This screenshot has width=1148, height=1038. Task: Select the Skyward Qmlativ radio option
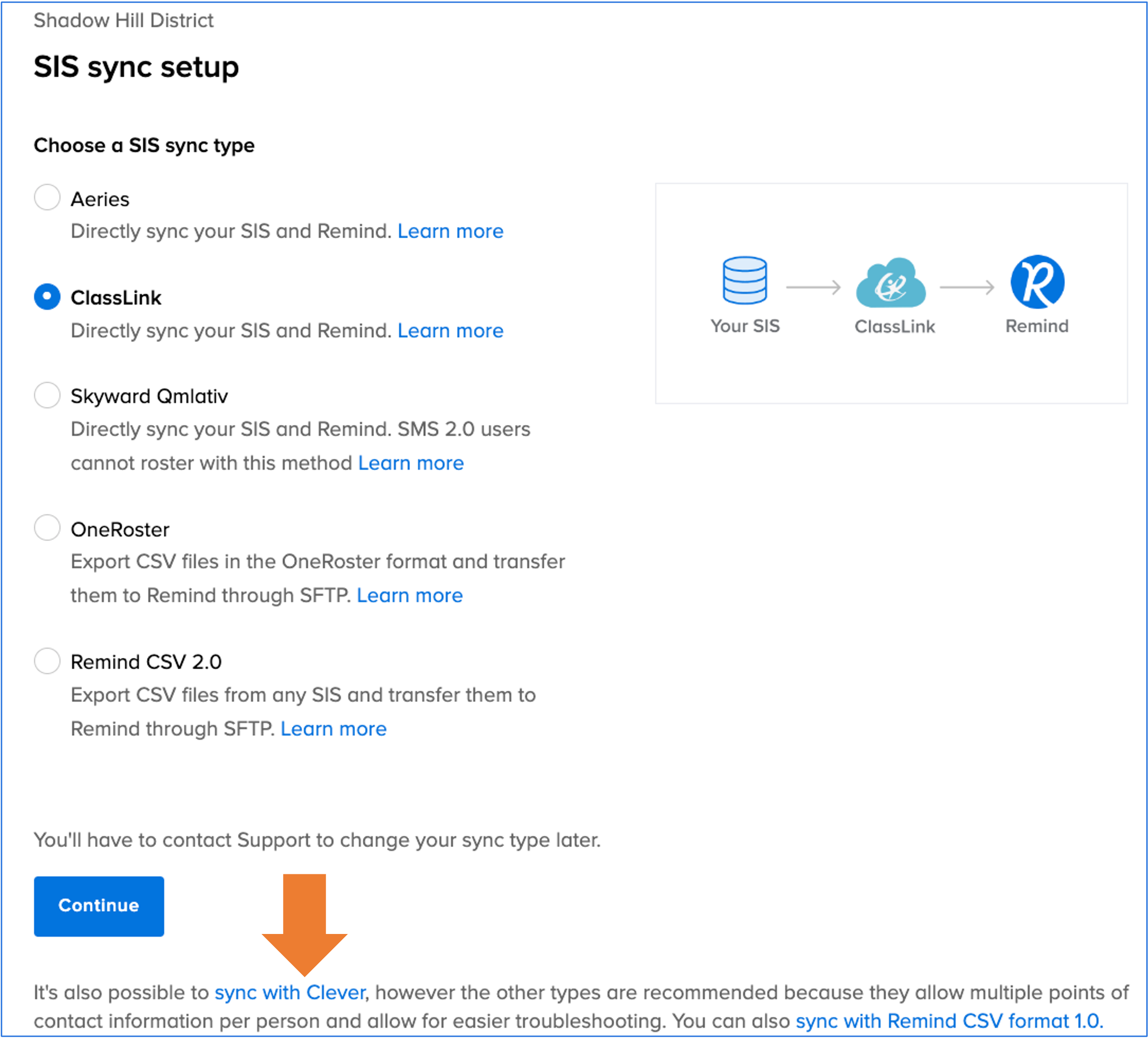(x=47, y=395)
